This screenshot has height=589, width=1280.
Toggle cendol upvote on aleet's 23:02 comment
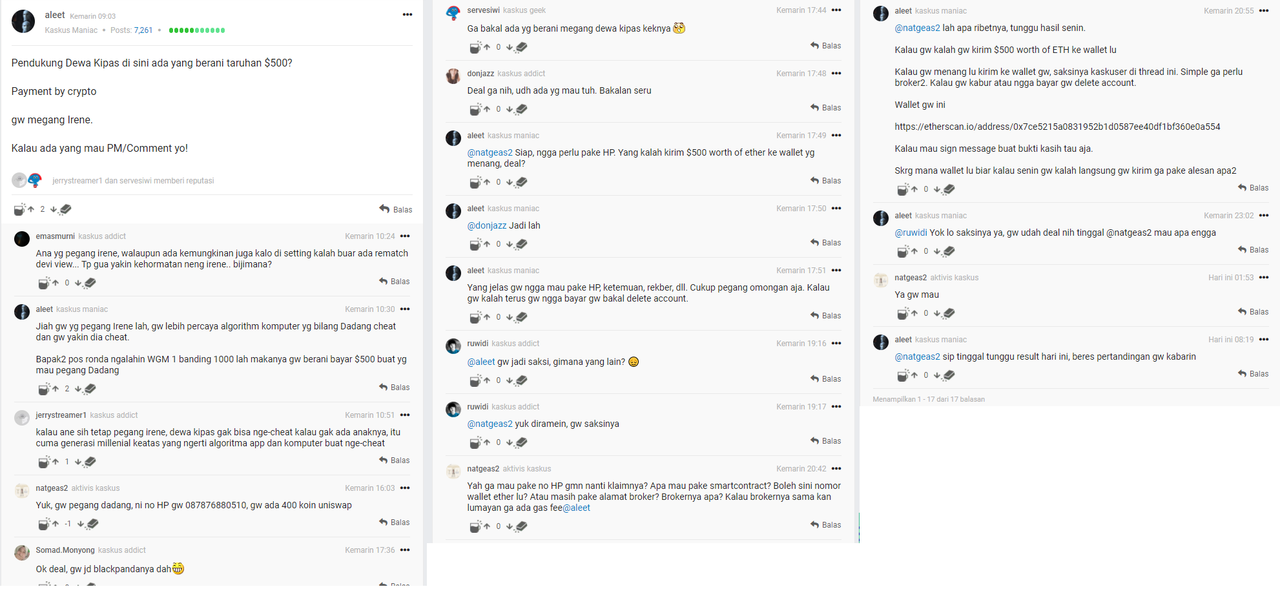[904, 250]
